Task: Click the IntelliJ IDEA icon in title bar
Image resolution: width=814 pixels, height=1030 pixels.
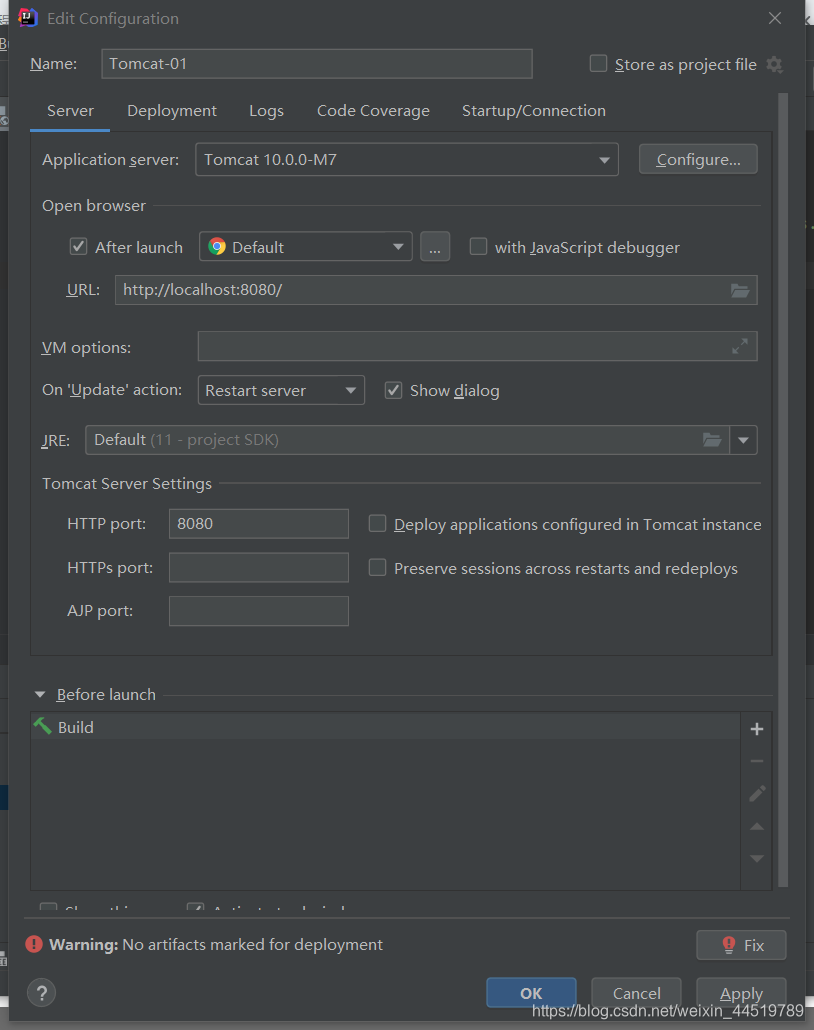Action: 28,18
